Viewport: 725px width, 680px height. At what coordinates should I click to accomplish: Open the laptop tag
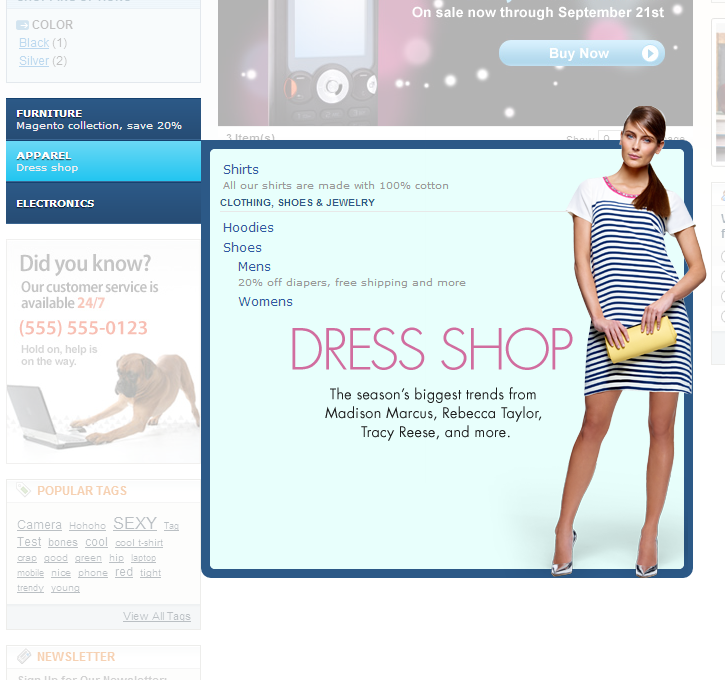click(143, 558)
